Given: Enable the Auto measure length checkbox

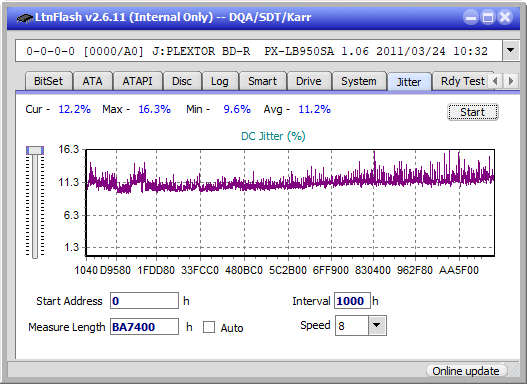Looking at the screenshot, I should [x=209, y=327].
